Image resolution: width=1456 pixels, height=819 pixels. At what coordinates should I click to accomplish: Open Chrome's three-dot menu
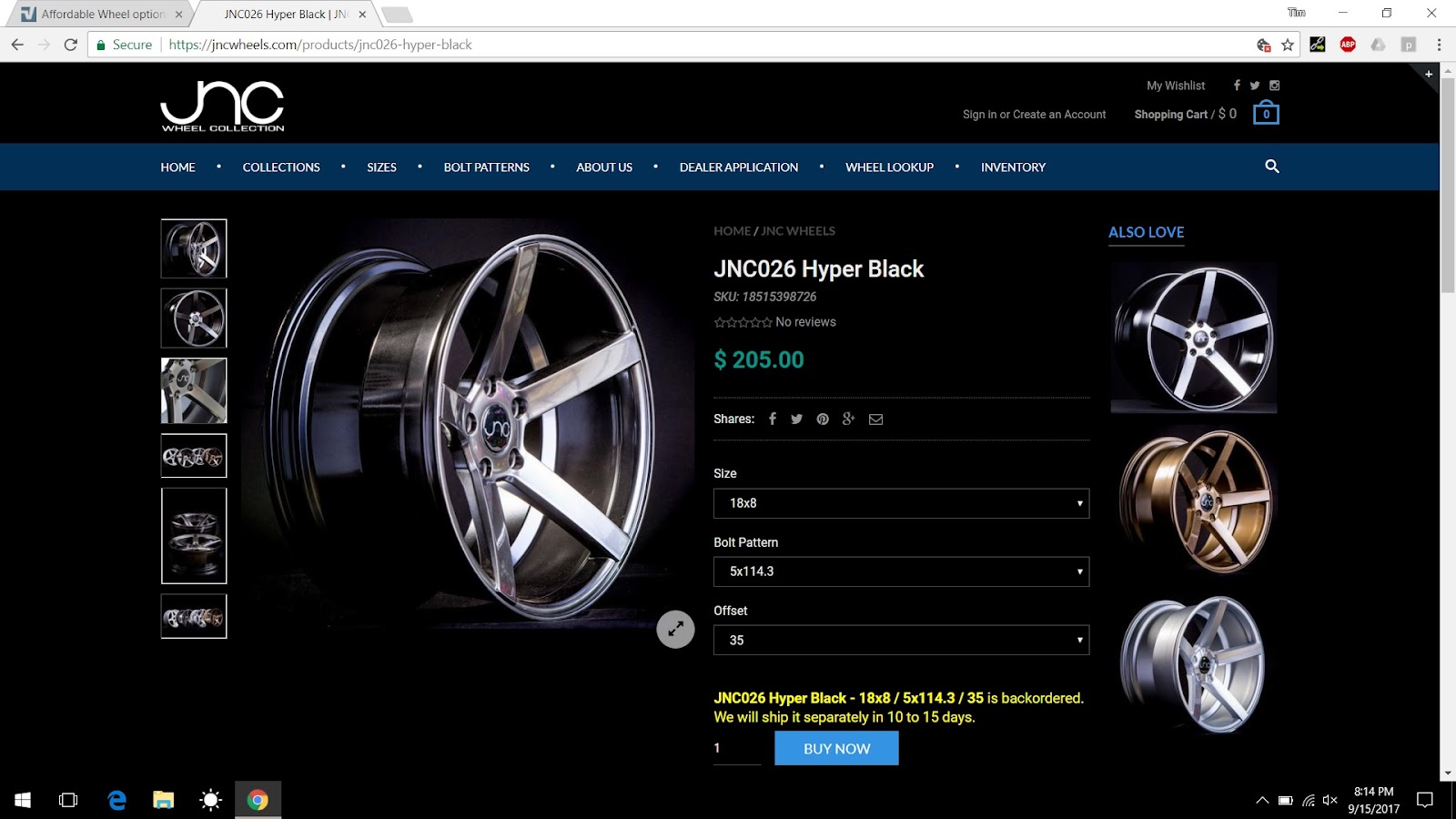point(1439,45)
